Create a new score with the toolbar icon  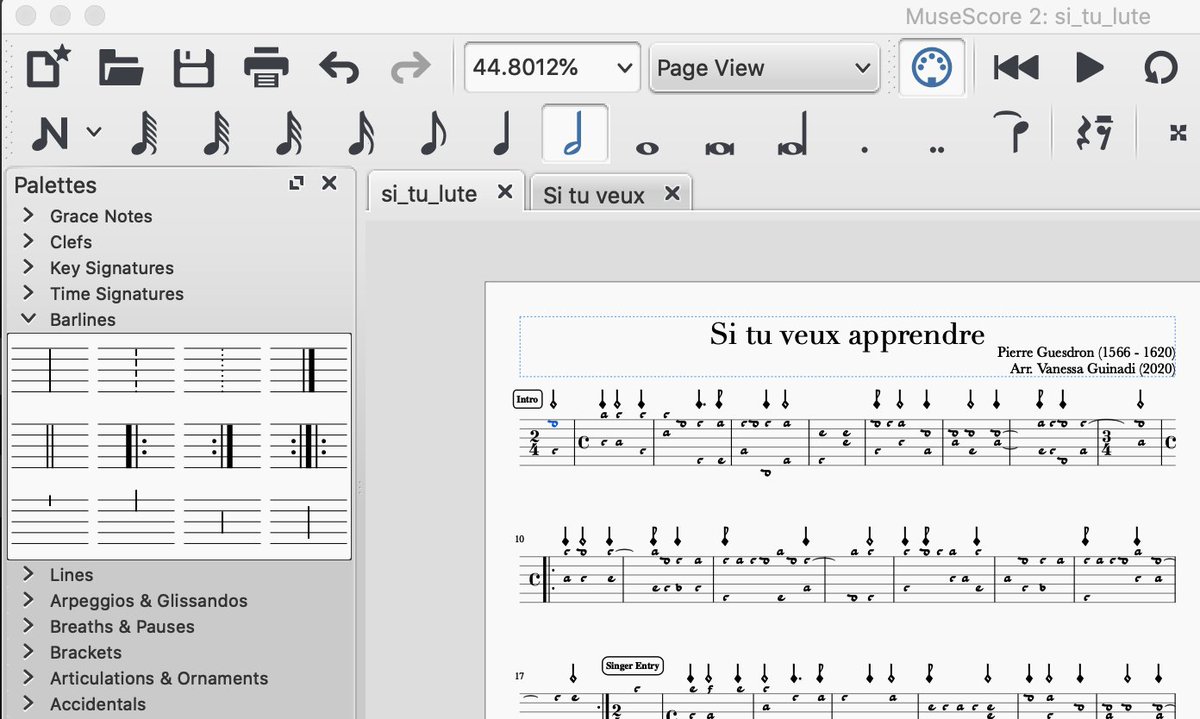pos(48,68)
